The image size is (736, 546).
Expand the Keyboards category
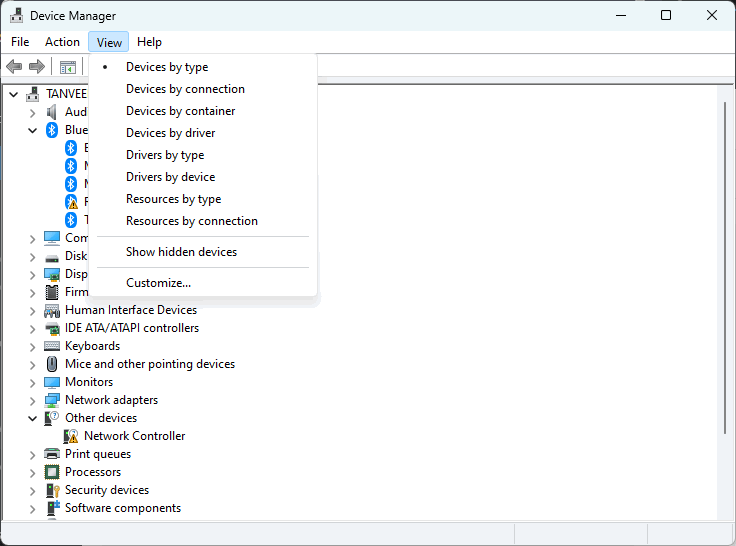pos(32,347)
